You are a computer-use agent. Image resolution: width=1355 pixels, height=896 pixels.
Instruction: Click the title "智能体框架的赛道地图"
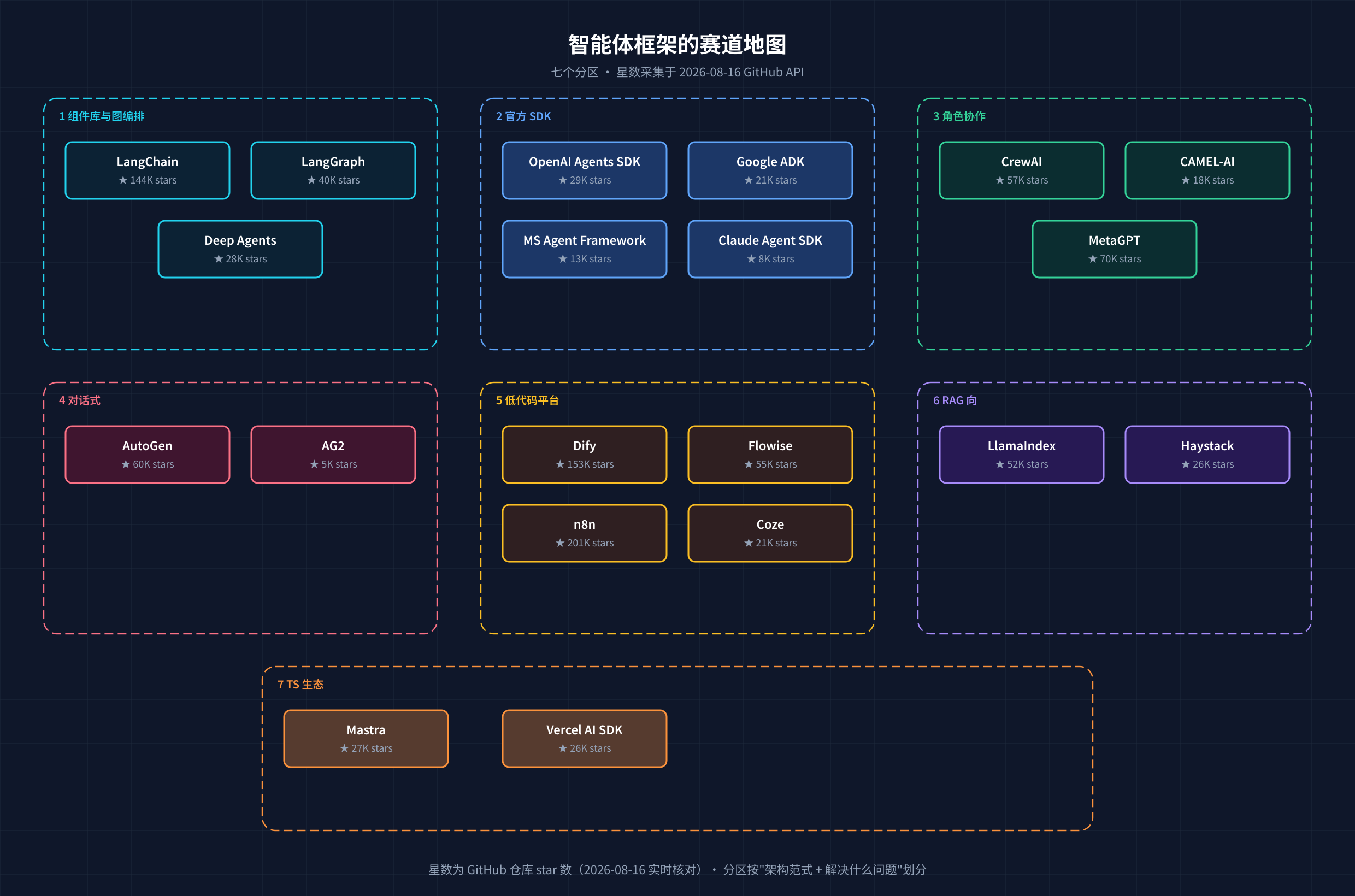[677, 45]
